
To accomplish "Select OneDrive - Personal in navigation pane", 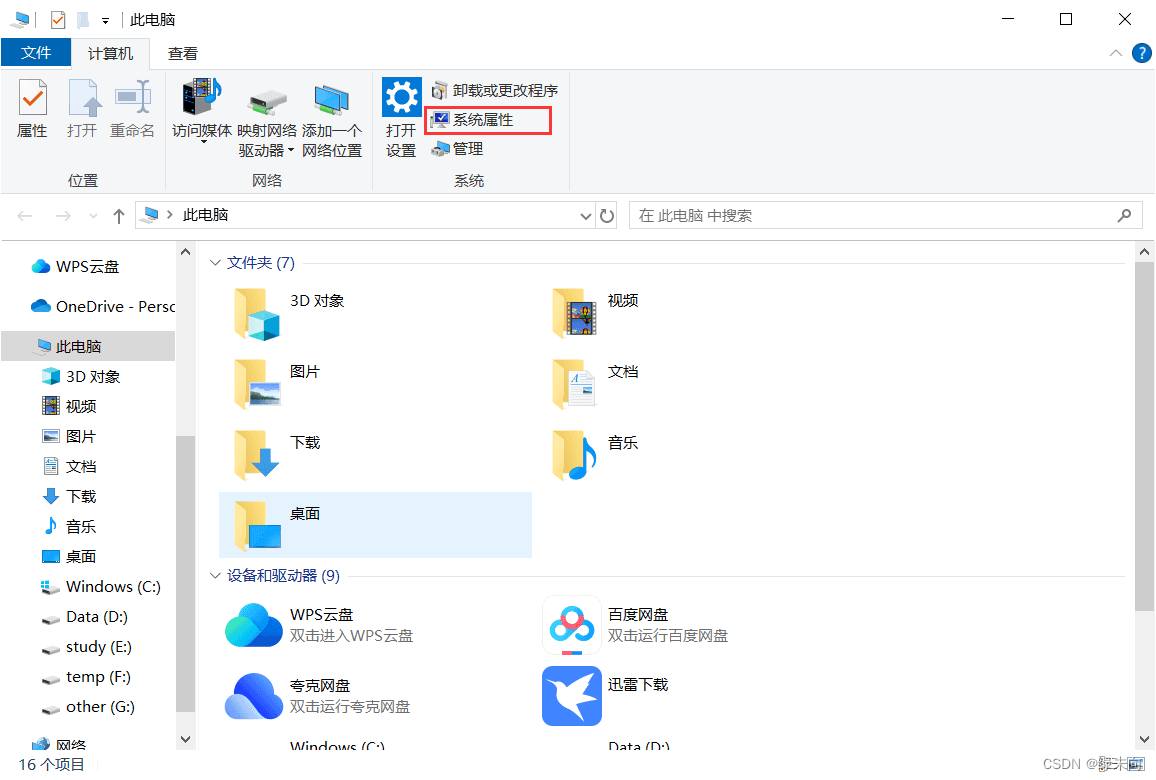I will point(102,307).
